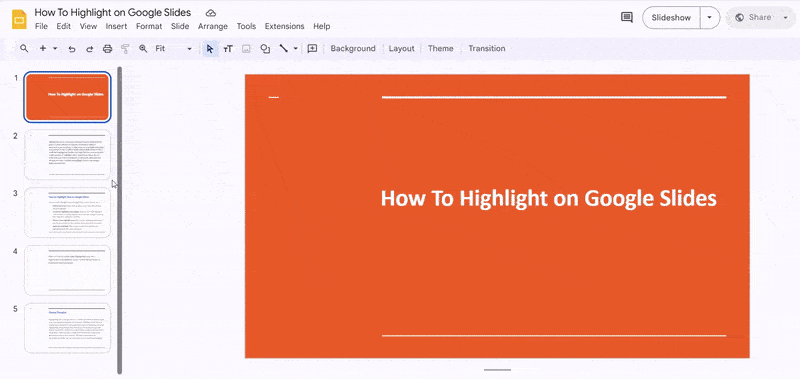Image resolution: width=800 pixels, height=379 pixels.
Task: Open the Insert menu
Action: pos(116,27)
